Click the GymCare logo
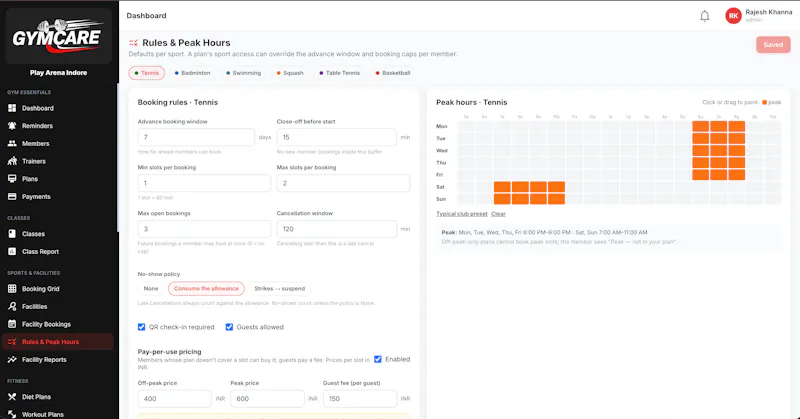 [58, 36]
